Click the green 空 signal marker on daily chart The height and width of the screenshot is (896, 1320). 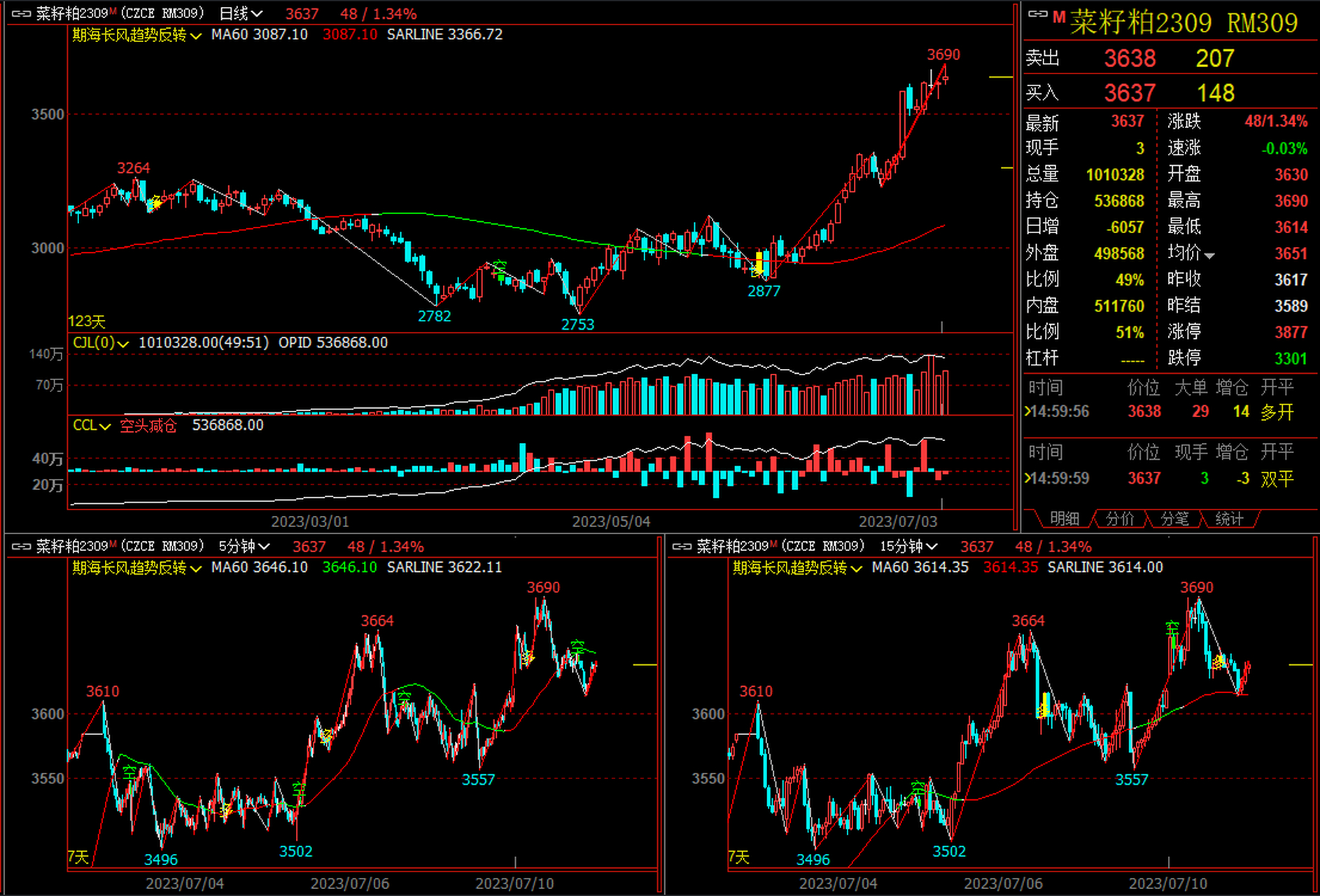(500, 268)
